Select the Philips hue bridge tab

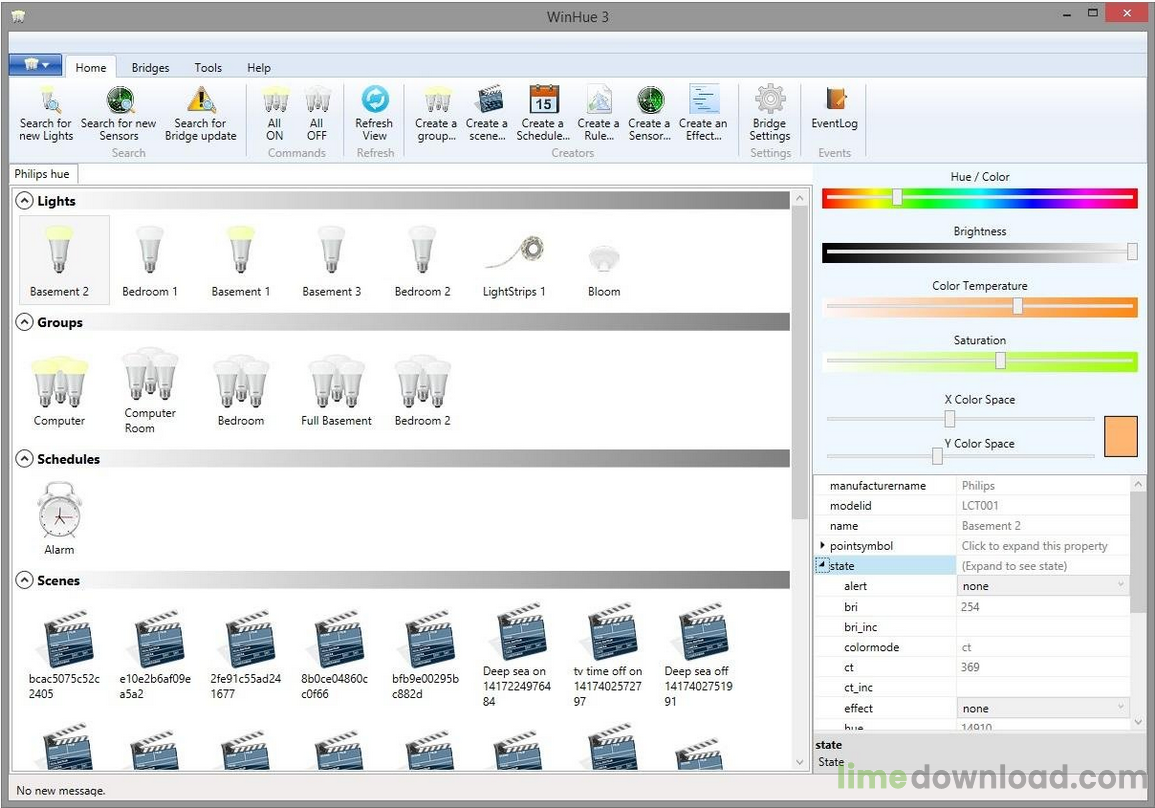(42, 174)
